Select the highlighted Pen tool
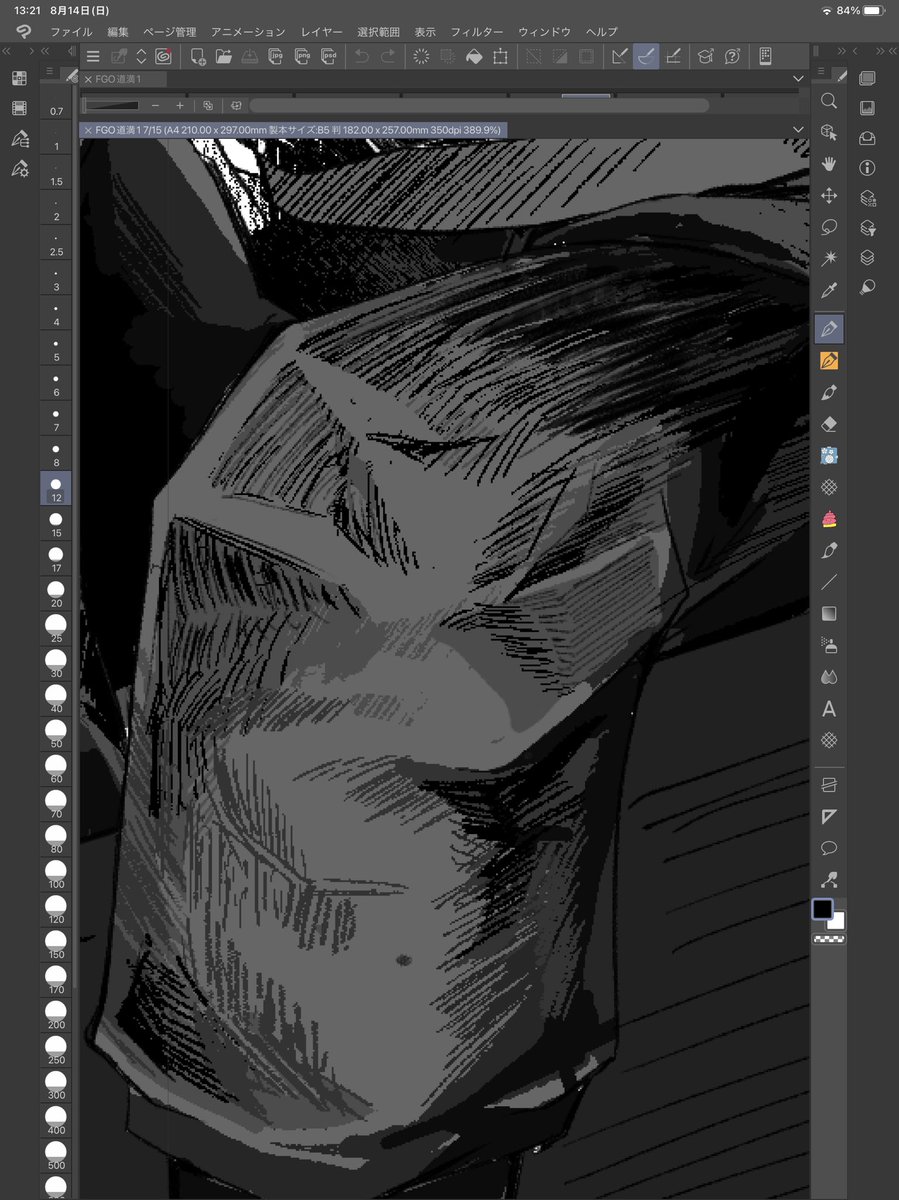 coord(828,328)
